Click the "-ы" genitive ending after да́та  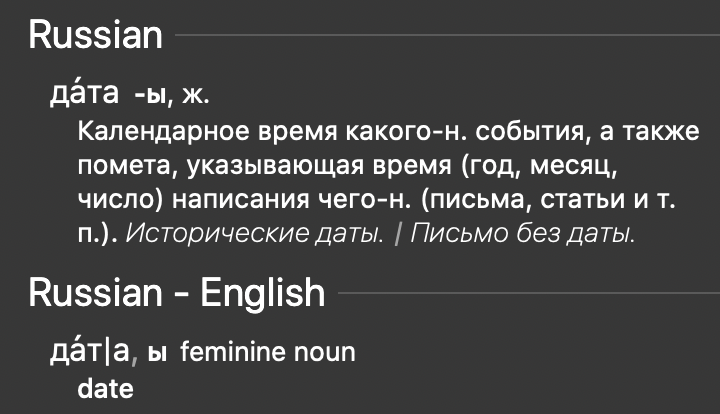(149, 97)
